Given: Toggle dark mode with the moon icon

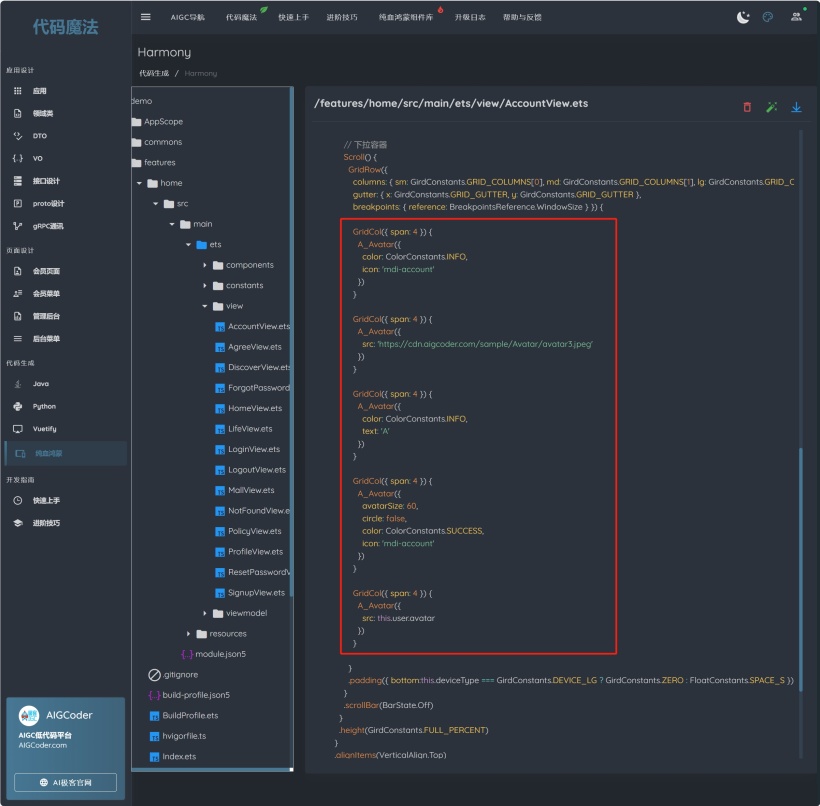Looking at the screenshot, I should pos(743,17).
